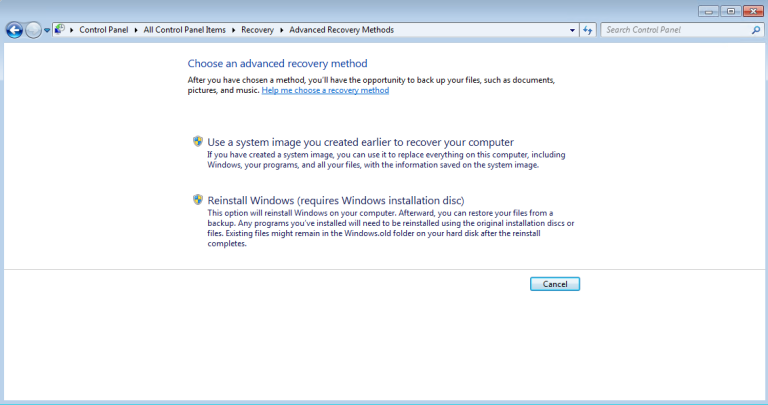Screen dimensions: 768x405
Task: Click shield icon beside system image option
Action: coord(198,142)
